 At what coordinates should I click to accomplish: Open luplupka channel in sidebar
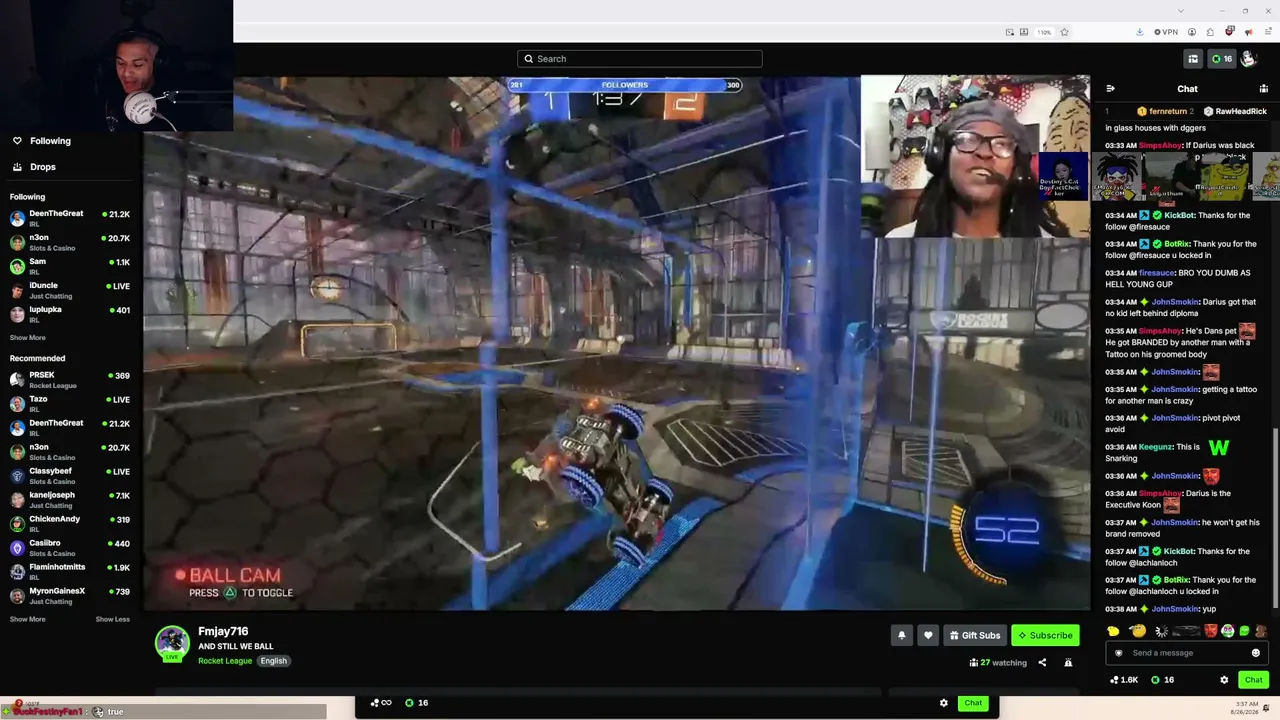point(70,314)
